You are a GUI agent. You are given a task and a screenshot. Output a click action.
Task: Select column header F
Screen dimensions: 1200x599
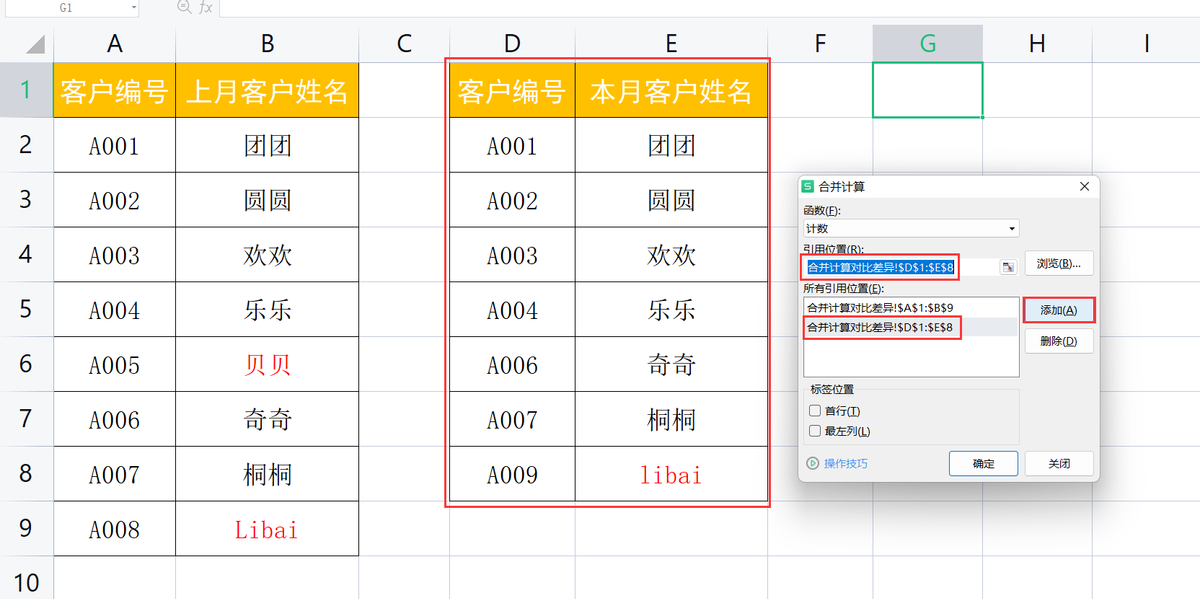click(x=820, y=44)
